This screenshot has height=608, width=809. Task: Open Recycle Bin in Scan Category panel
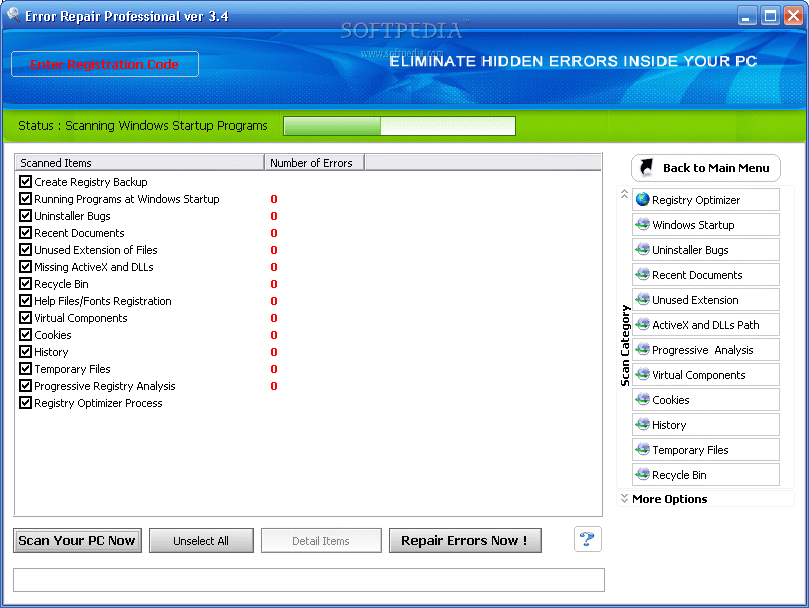(x=706, y=475)
